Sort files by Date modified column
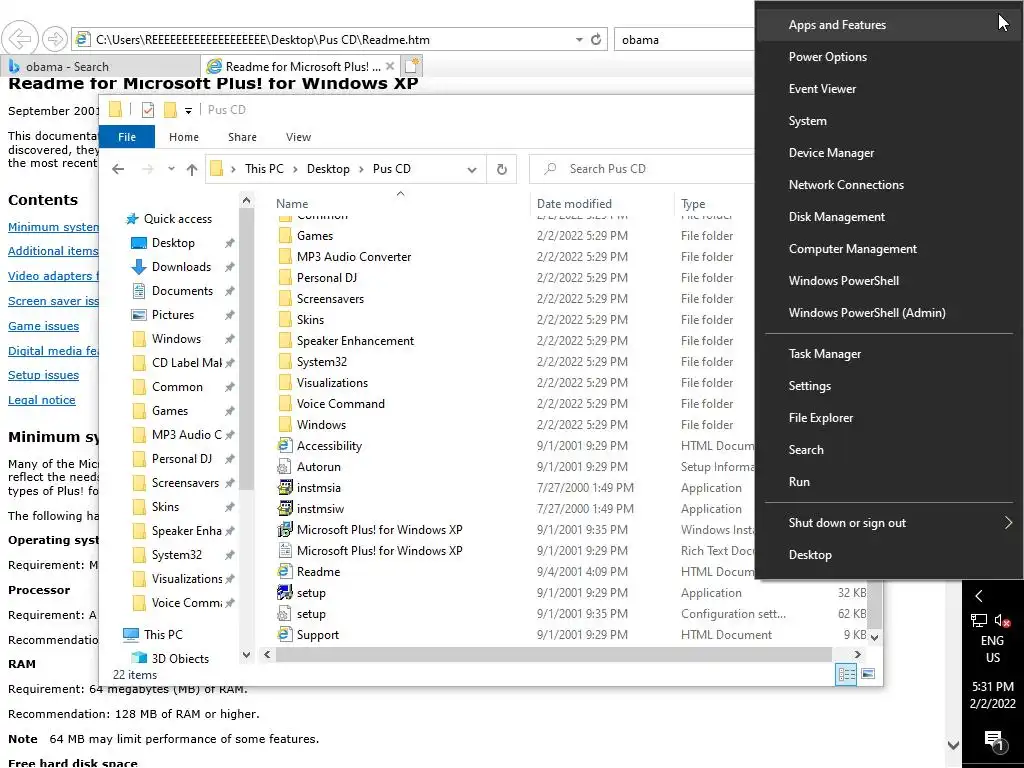This screenshot has height=768, width=1024. coord(574,204)
